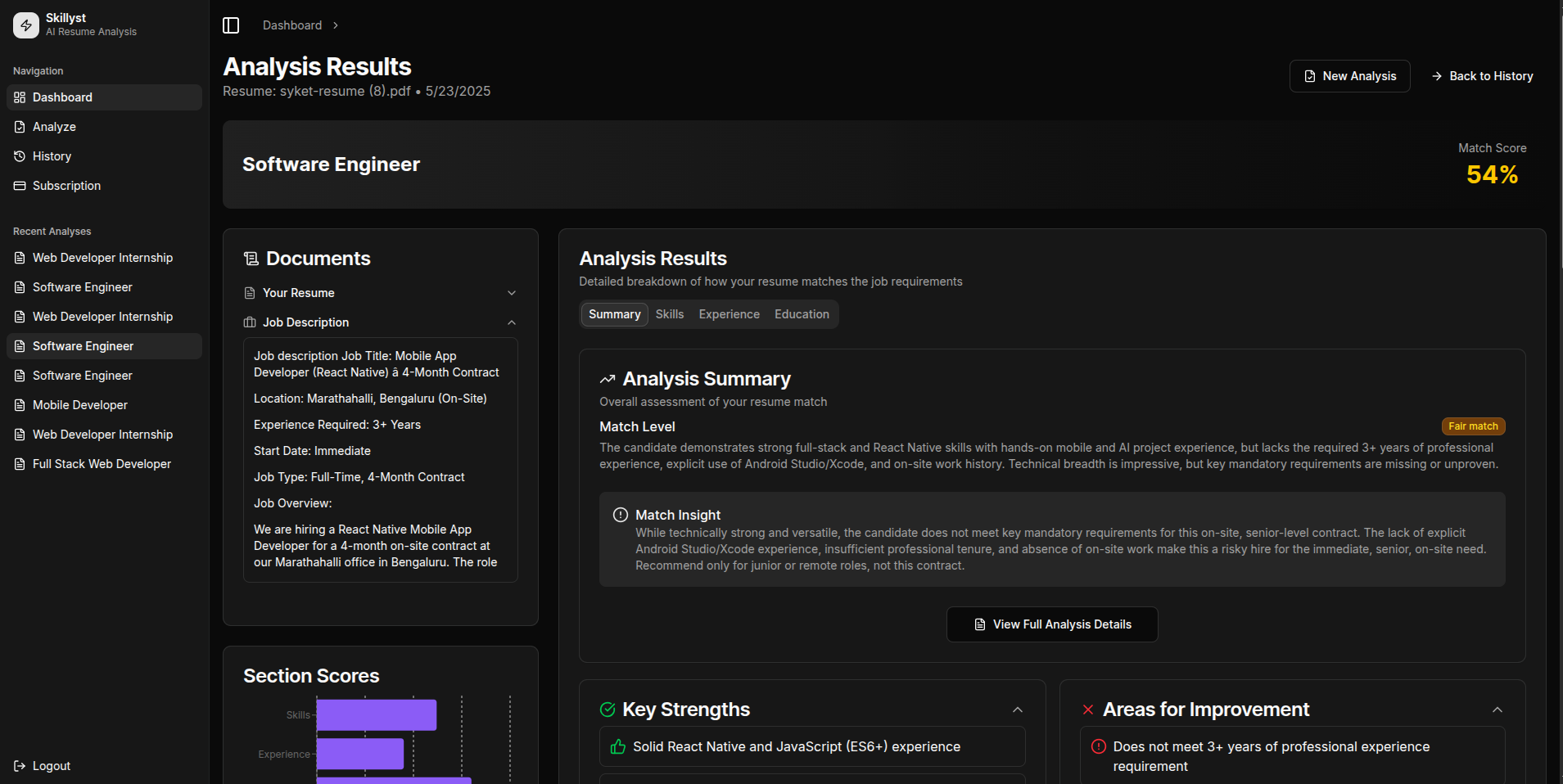
Task: Open the highlighted Software Engineer recent analysis
Action: click(105, 346)
